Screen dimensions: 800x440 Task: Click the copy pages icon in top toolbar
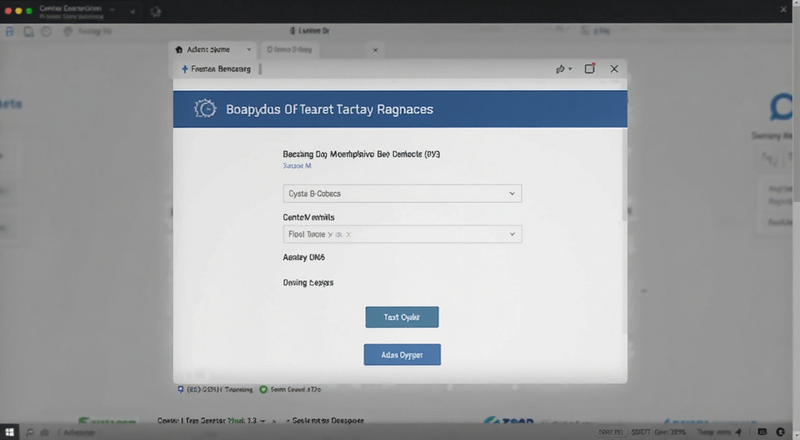tap(29, 32)
